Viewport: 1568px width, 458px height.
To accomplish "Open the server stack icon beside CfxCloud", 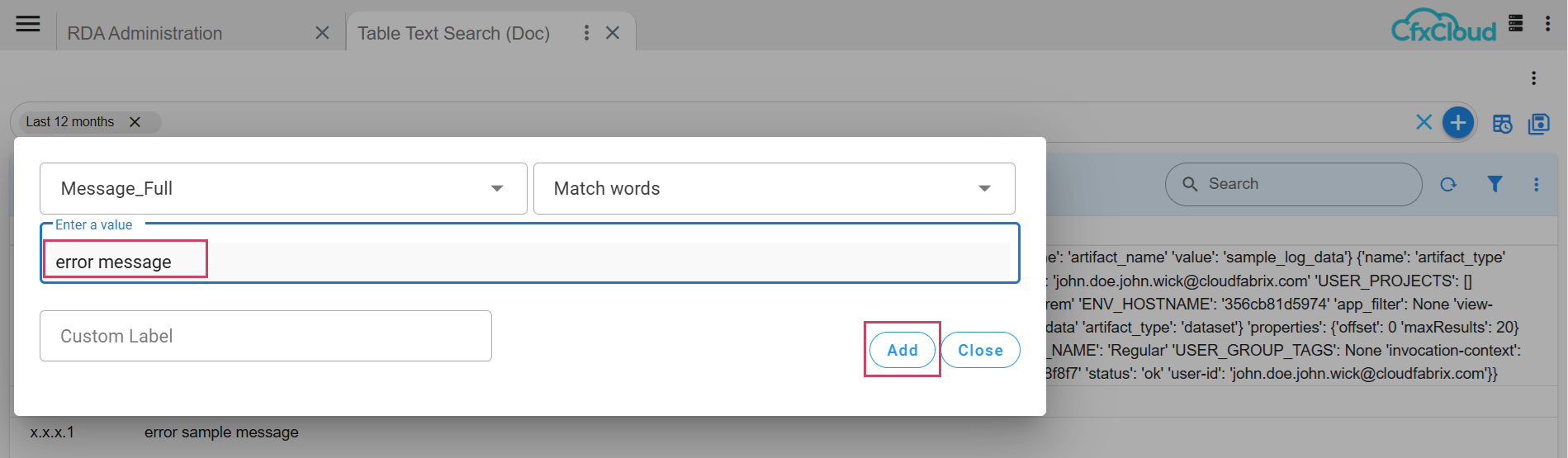I will click(1515, 23).
